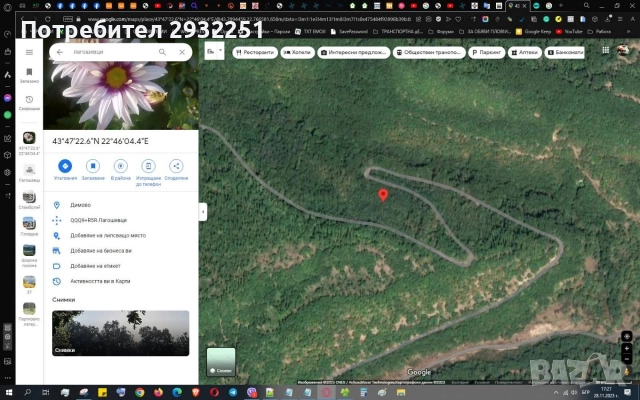Viewport: 640px width, 400px height.
Task: Click the search magnifier icon
Action: (x=163, y=52)
